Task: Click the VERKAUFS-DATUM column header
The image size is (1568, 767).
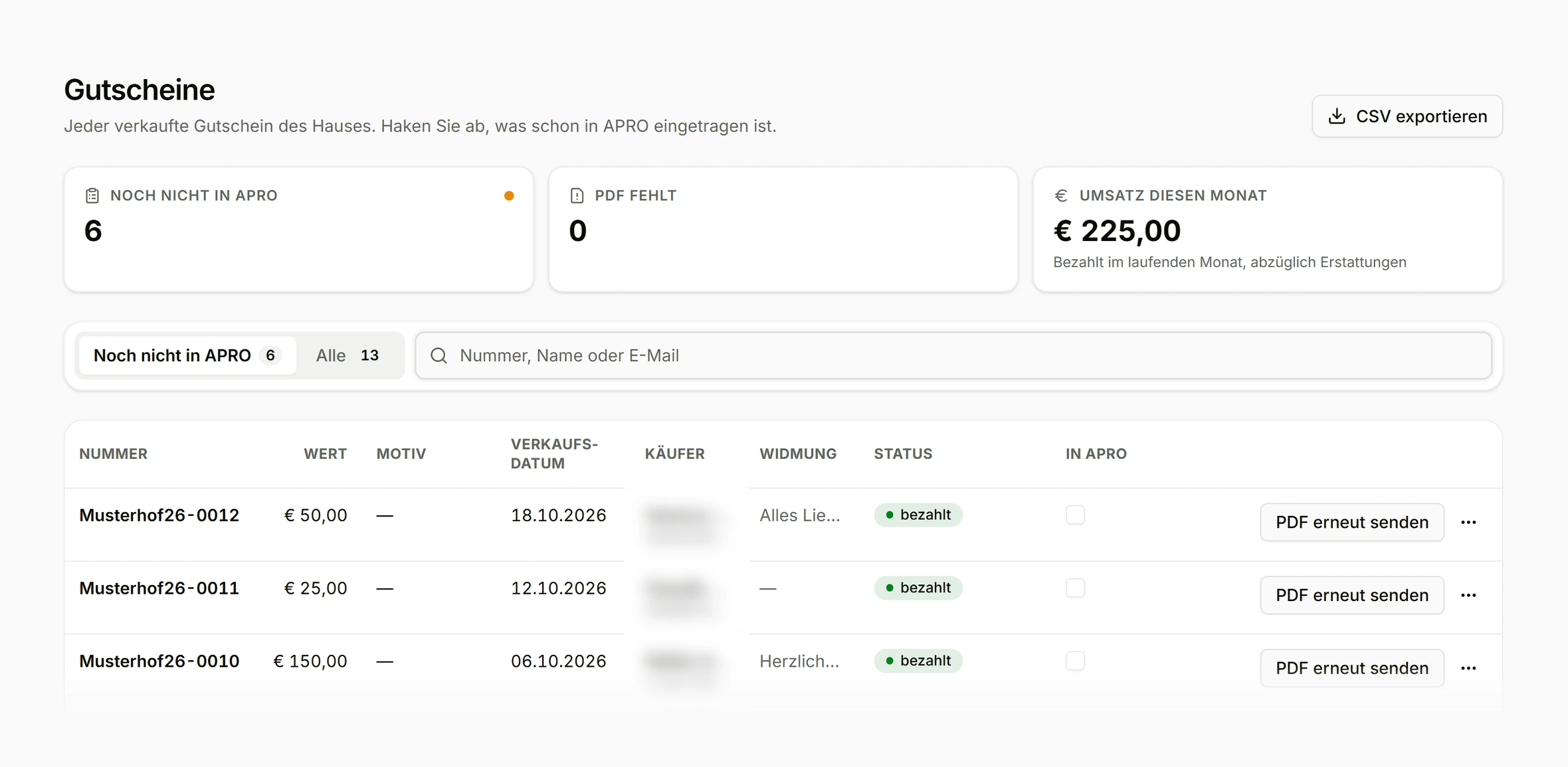Action: point(555,454)
